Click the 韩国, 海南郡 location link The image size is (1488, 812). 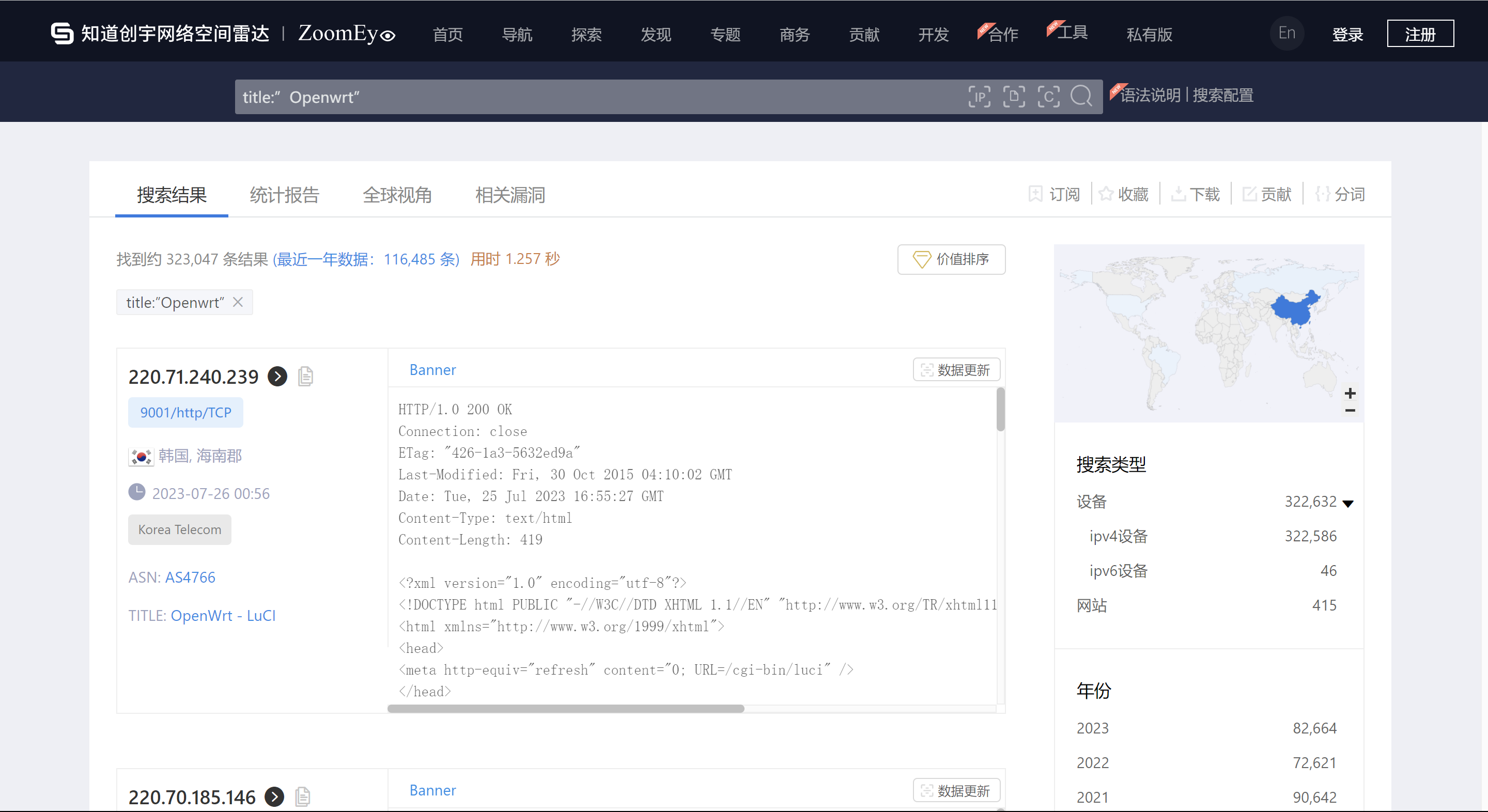tap(200, 456)
